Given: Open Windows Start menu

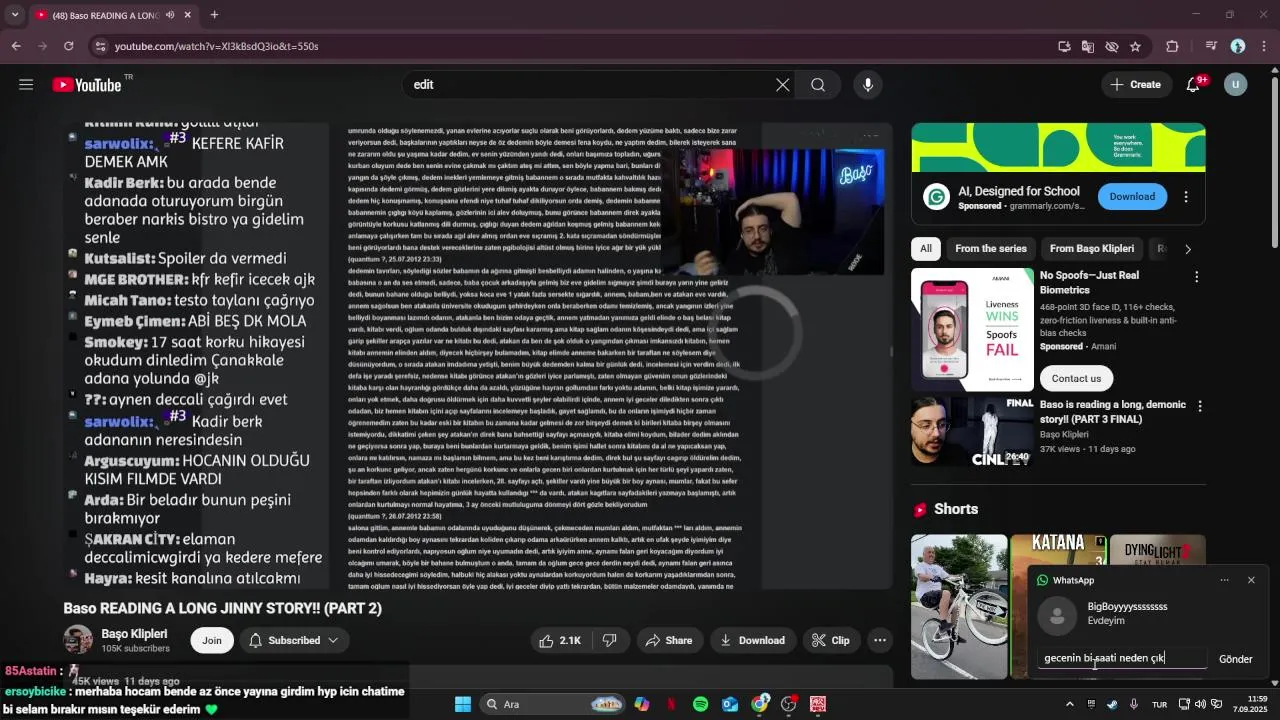Looking at the screenshot, I should pyautogui.click(x=463, y=704).
